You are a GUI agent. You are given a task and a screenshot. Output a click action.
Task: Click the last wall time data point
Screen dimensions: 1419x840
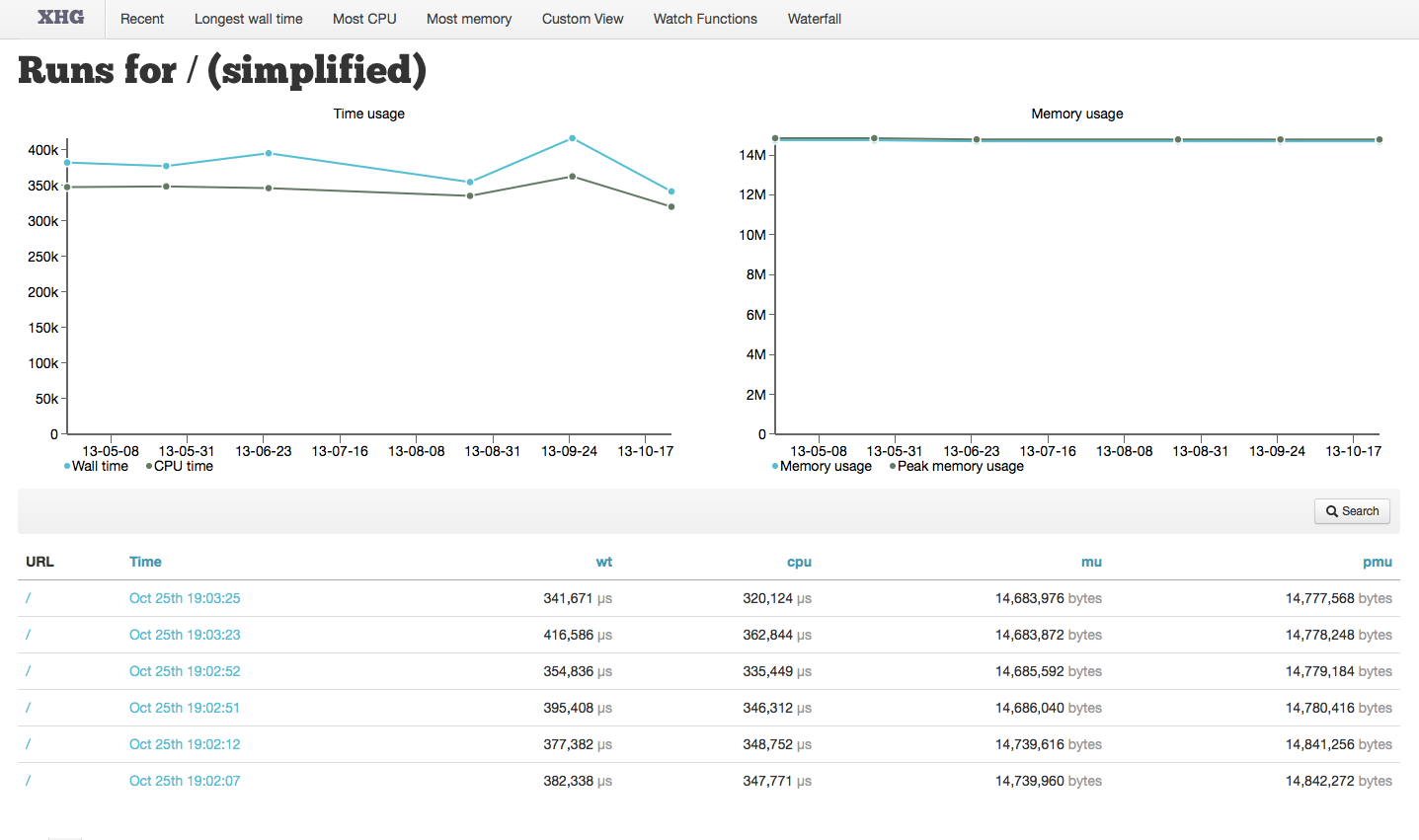pos(671,191)
